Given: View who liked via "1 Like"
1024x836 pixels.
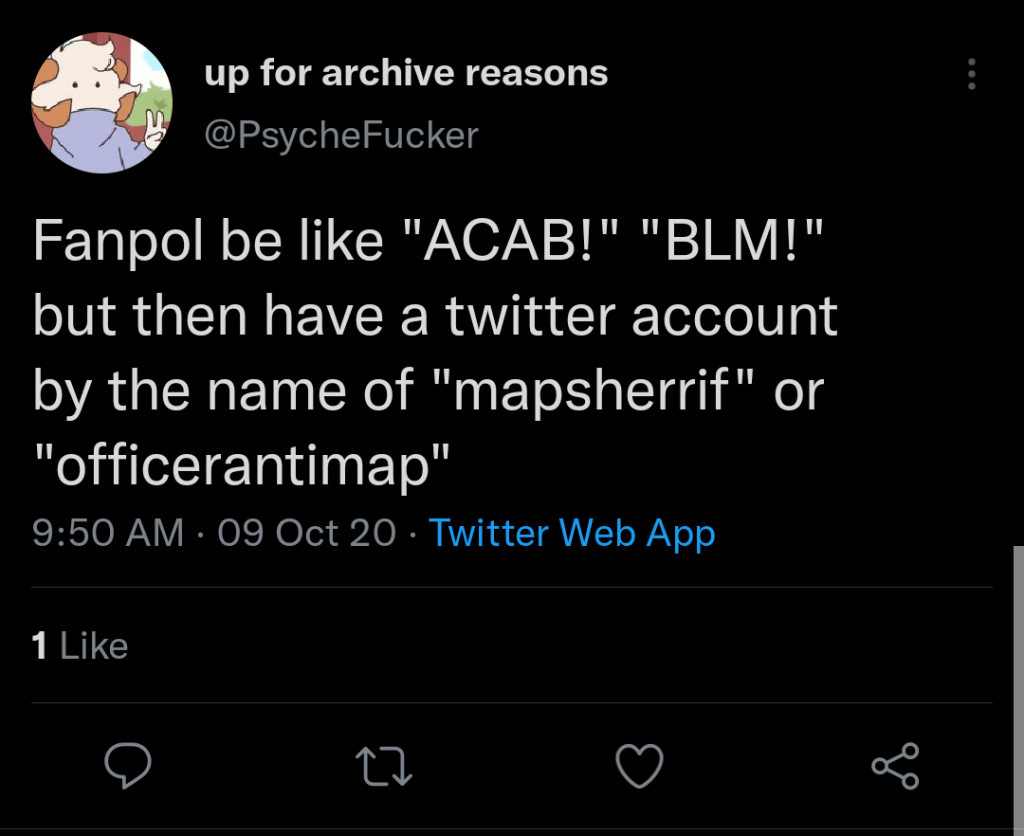Looking at the screenshot, I should coord(80,646).
